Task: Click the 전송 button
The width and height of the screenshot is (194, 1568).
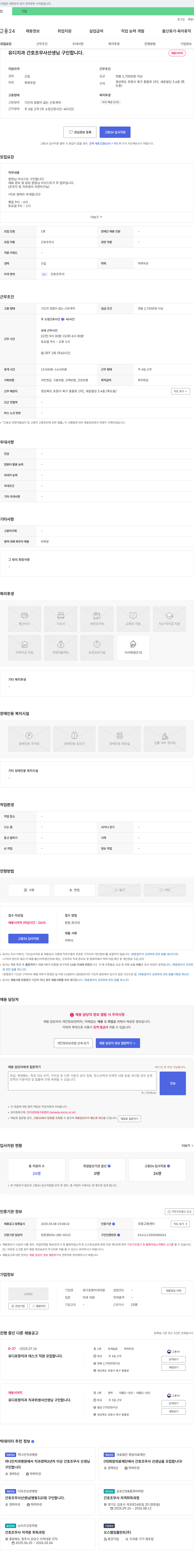Action: [x=173, y=1083]
